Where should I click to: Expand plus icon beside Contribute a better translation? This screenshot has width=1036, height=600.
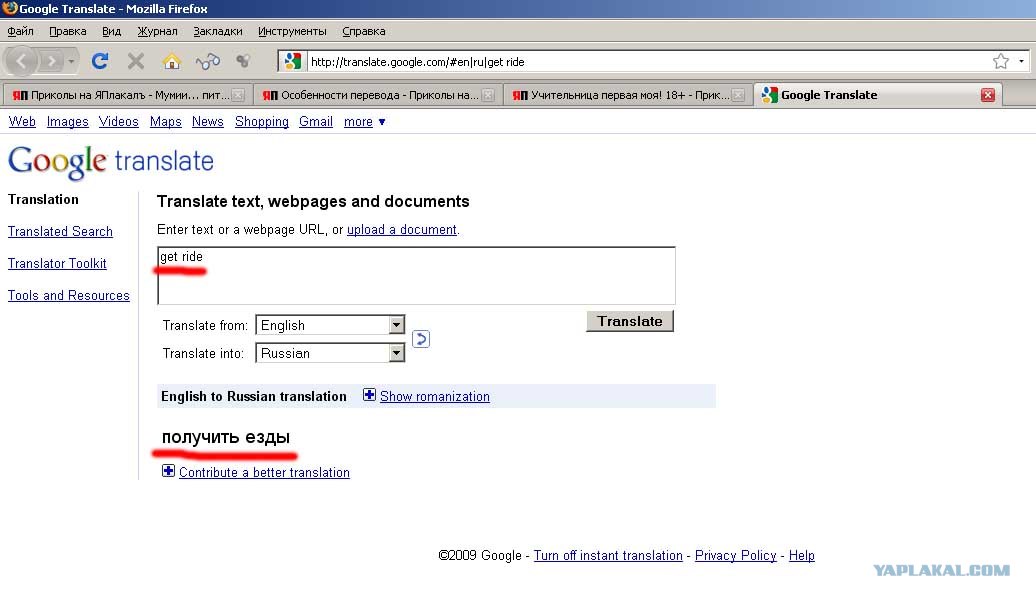point(168,471)
